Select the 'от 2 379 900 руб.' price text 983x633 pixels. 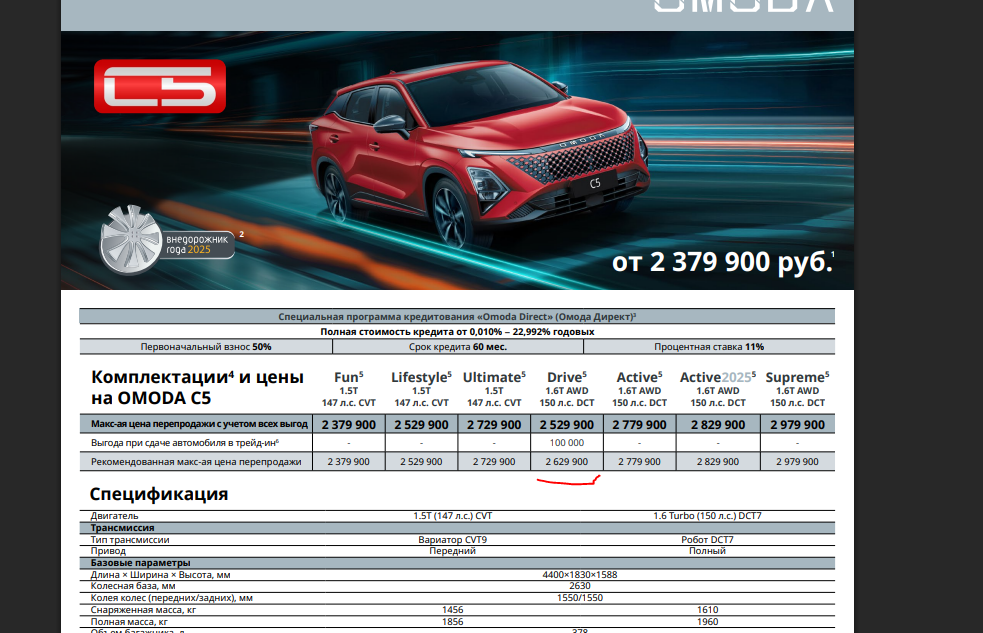coord(723,262)
